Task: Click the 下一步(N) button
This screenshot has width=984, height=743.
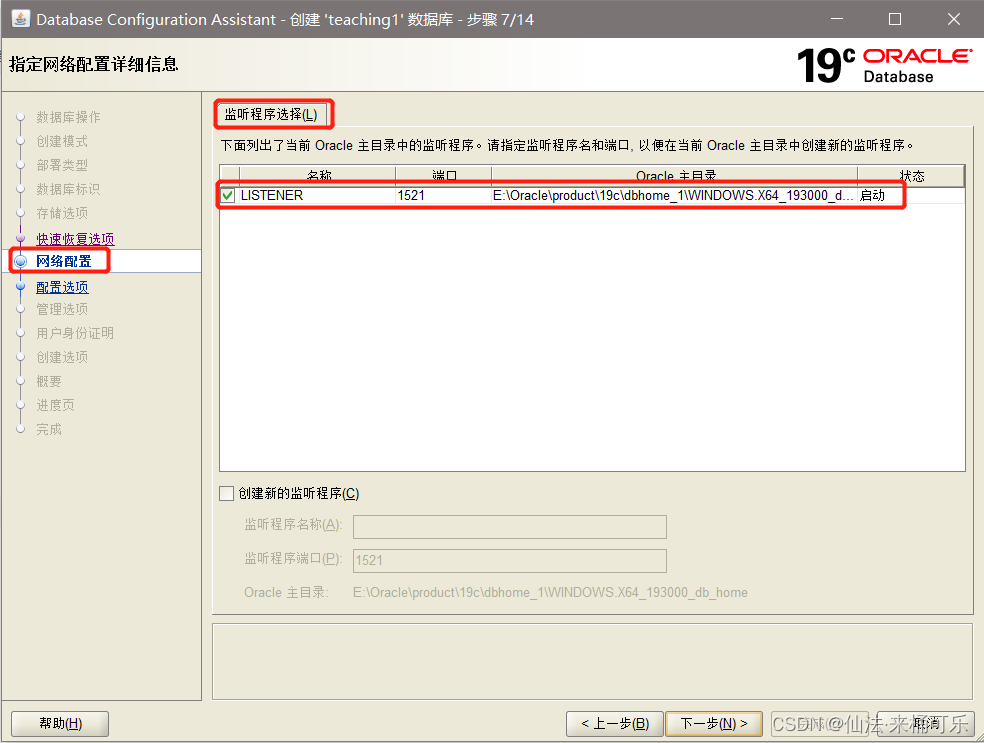Action: point(714,724)
